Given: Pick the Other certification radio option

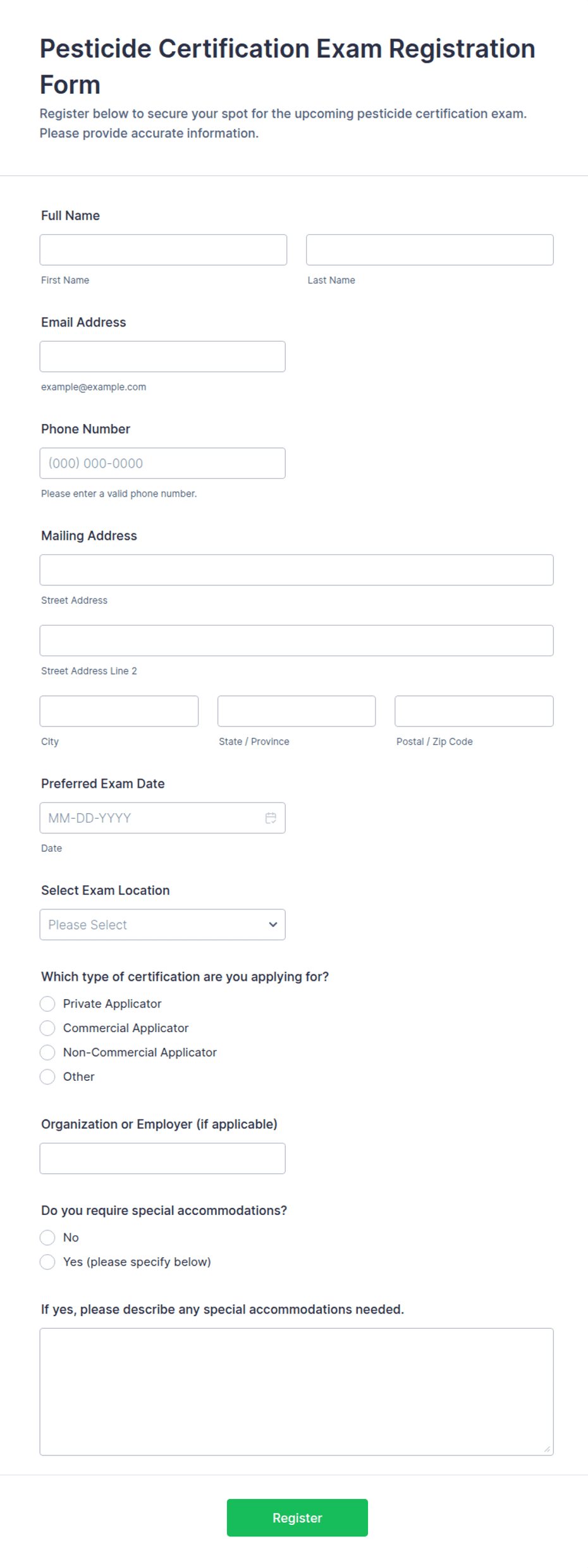Looking at the screenshot, I should pos(47,1076).
